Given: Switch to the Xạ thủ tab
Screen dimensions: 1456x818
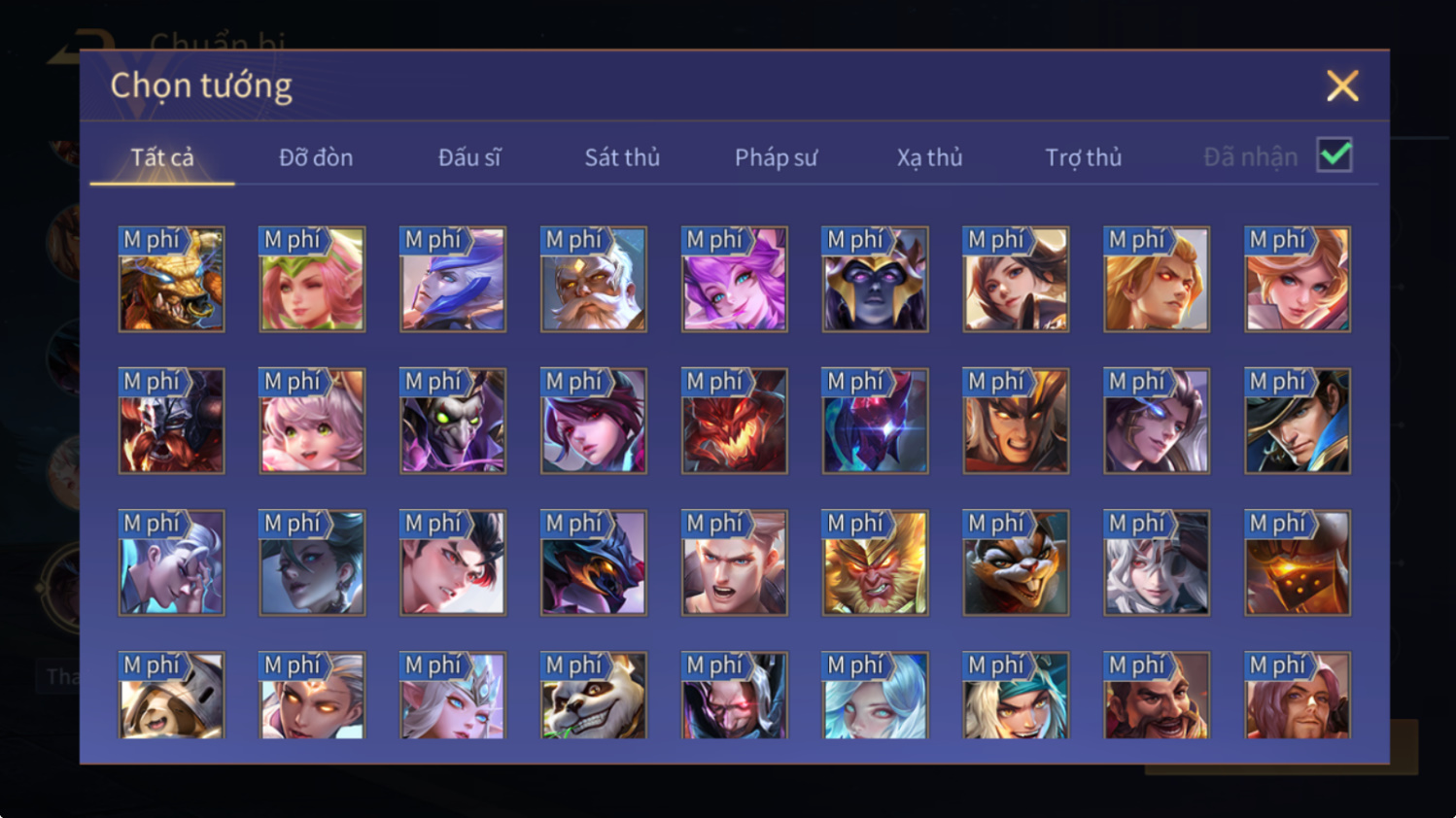Looking at the screenshot, I should (929, 157).
